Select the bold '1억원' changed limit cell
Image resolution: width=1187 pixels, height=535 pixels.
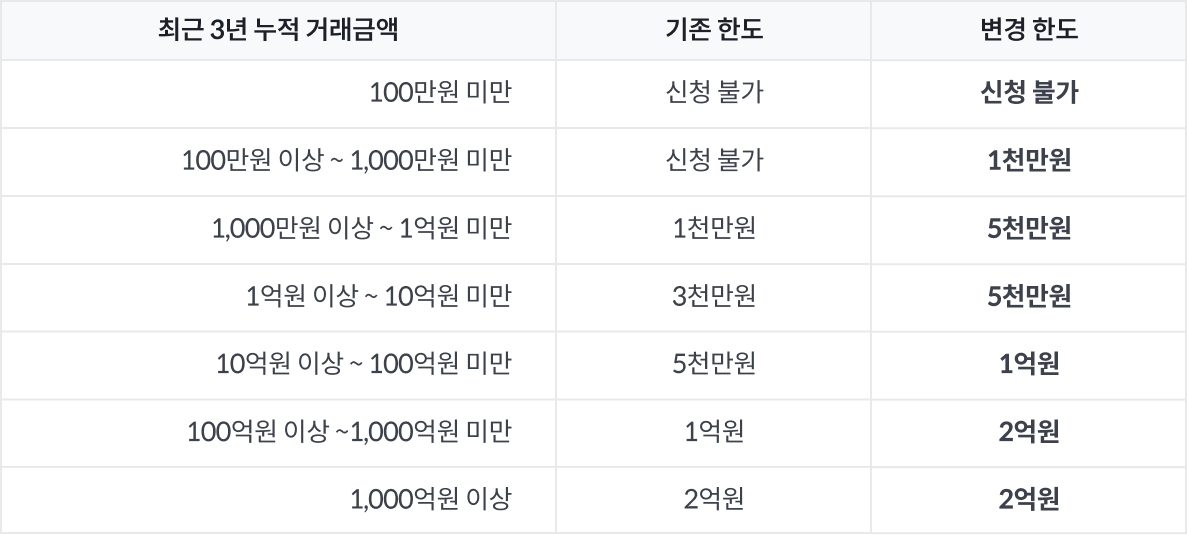[x=1029, y=364]
